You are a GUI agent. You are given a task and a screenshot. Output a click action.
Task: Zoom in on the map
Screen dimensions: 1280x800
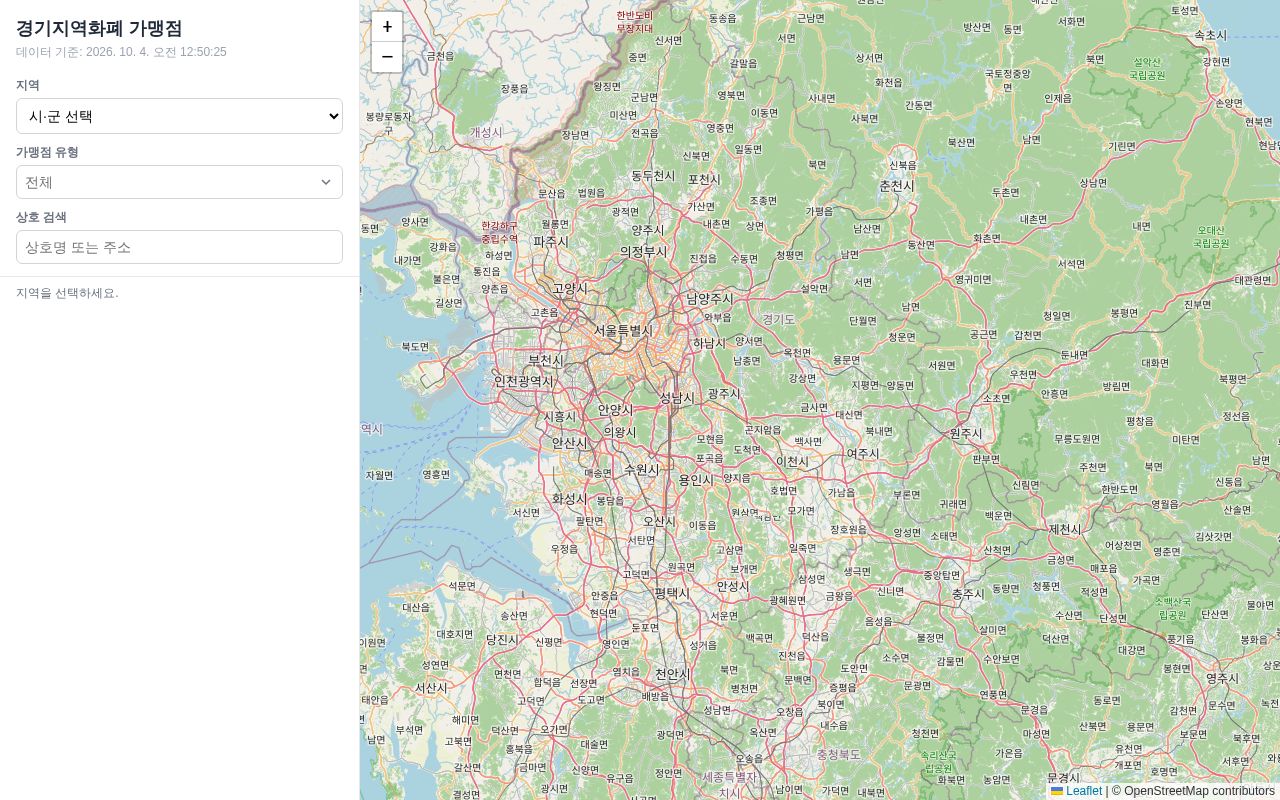387,27
